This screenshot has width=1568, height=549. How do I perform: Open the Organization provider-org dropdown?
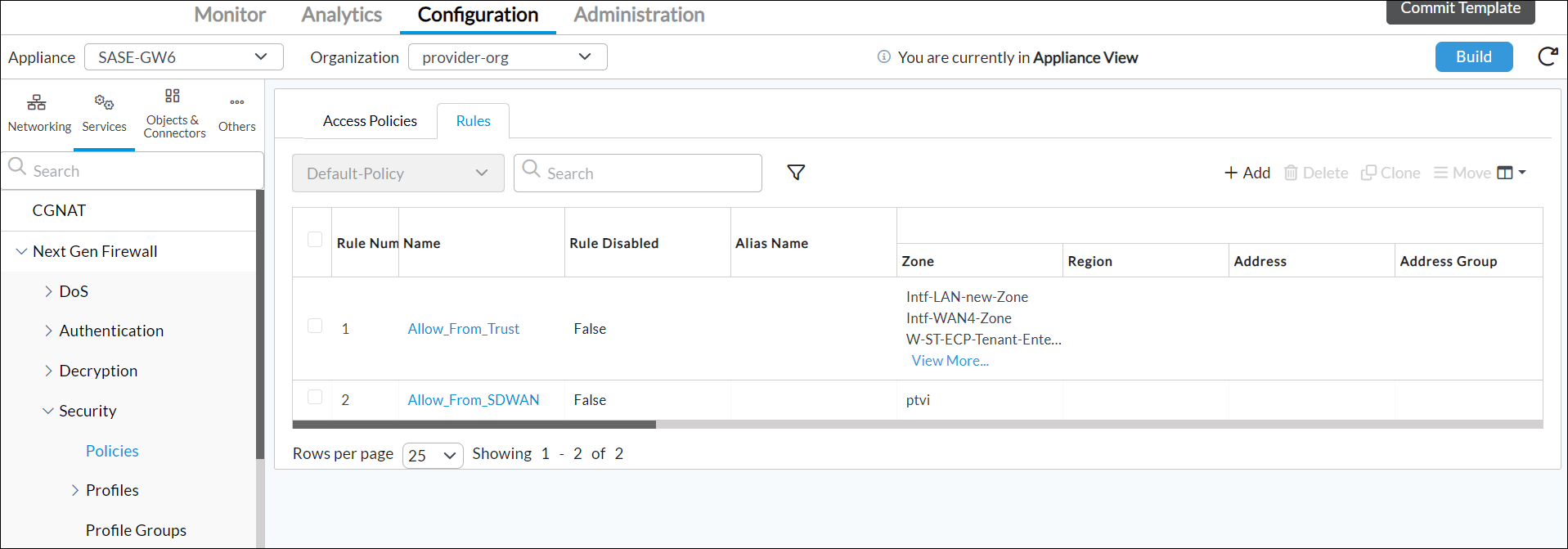(507, 56)
